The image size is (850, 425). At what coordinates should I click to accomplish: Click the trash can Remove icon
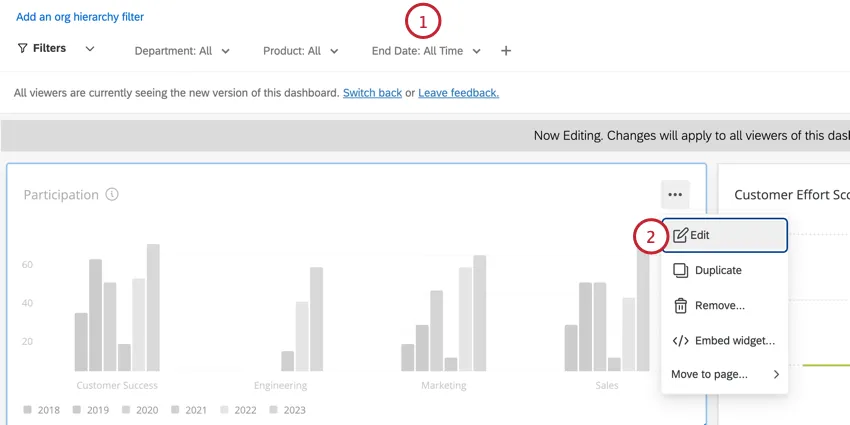[x=680, y=306]
